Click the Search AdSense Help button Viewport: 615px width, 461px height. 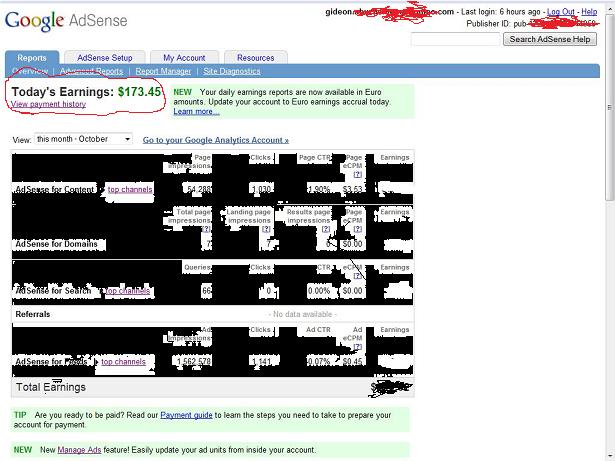point(550,39)
